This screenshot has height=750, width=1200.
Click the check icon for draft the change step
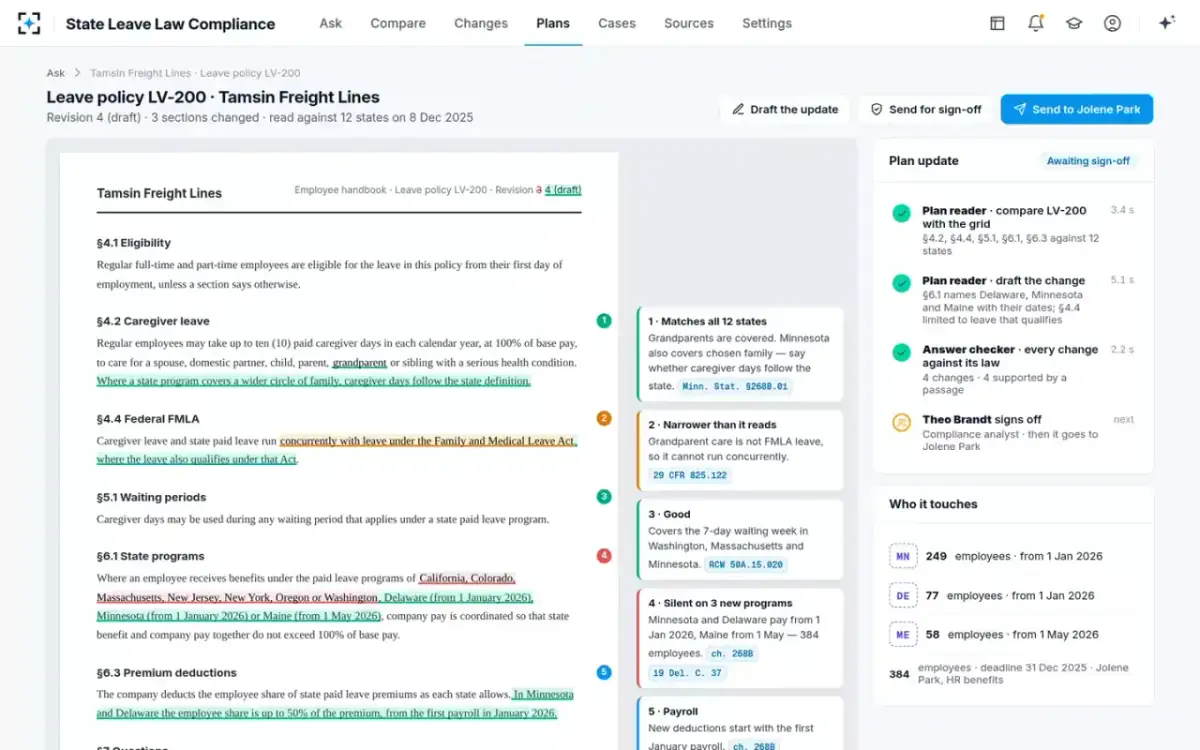click(901, 282)
